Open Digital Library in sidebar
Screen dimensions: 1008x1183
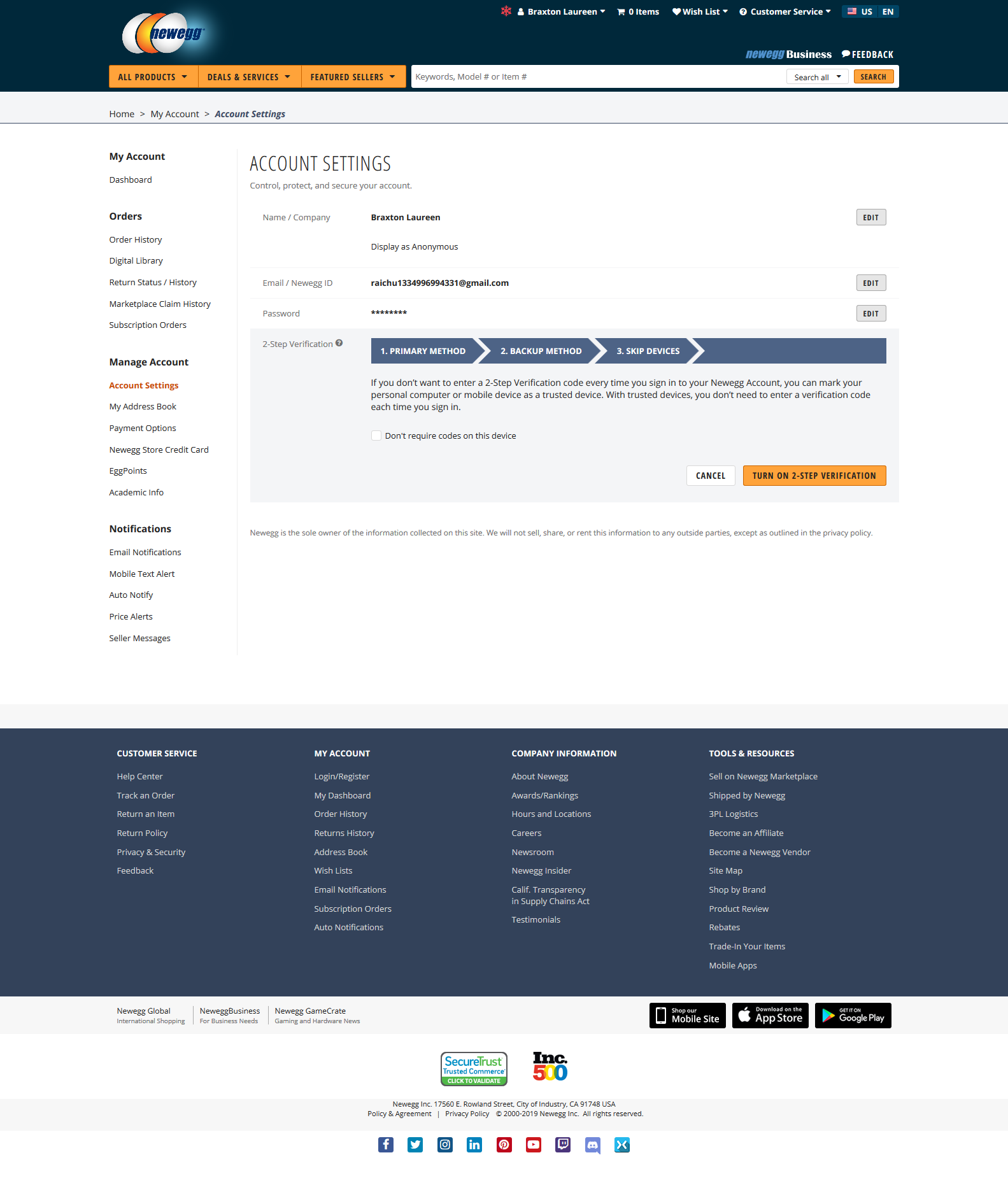[x=136, y=260]
